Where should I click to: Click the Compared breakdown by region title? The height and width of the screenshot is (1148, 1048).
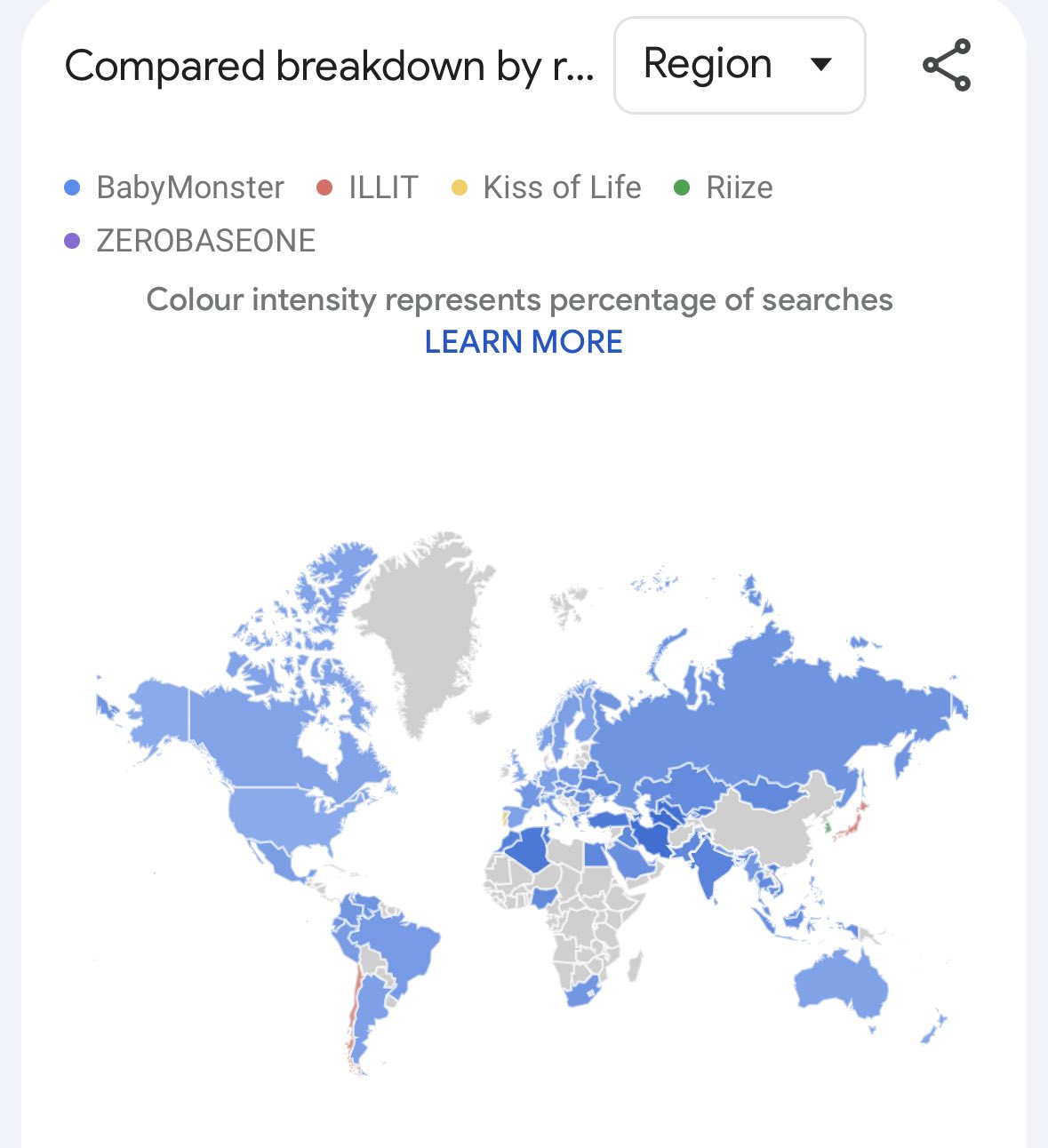click(330, 66)
